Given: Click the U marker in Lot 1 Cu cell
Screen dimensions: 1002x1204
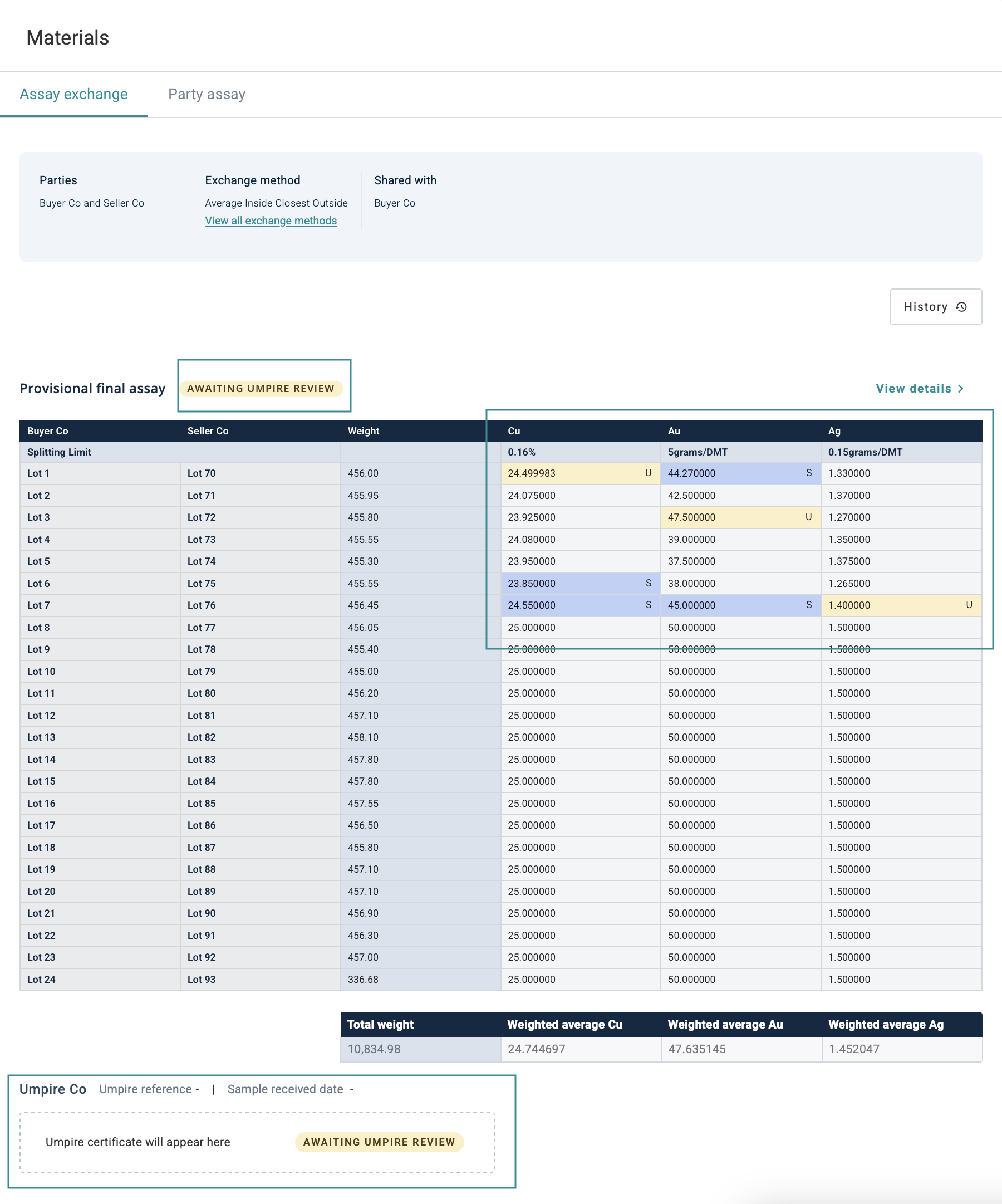Looking at the screenshot, I should tap(648, 473).
